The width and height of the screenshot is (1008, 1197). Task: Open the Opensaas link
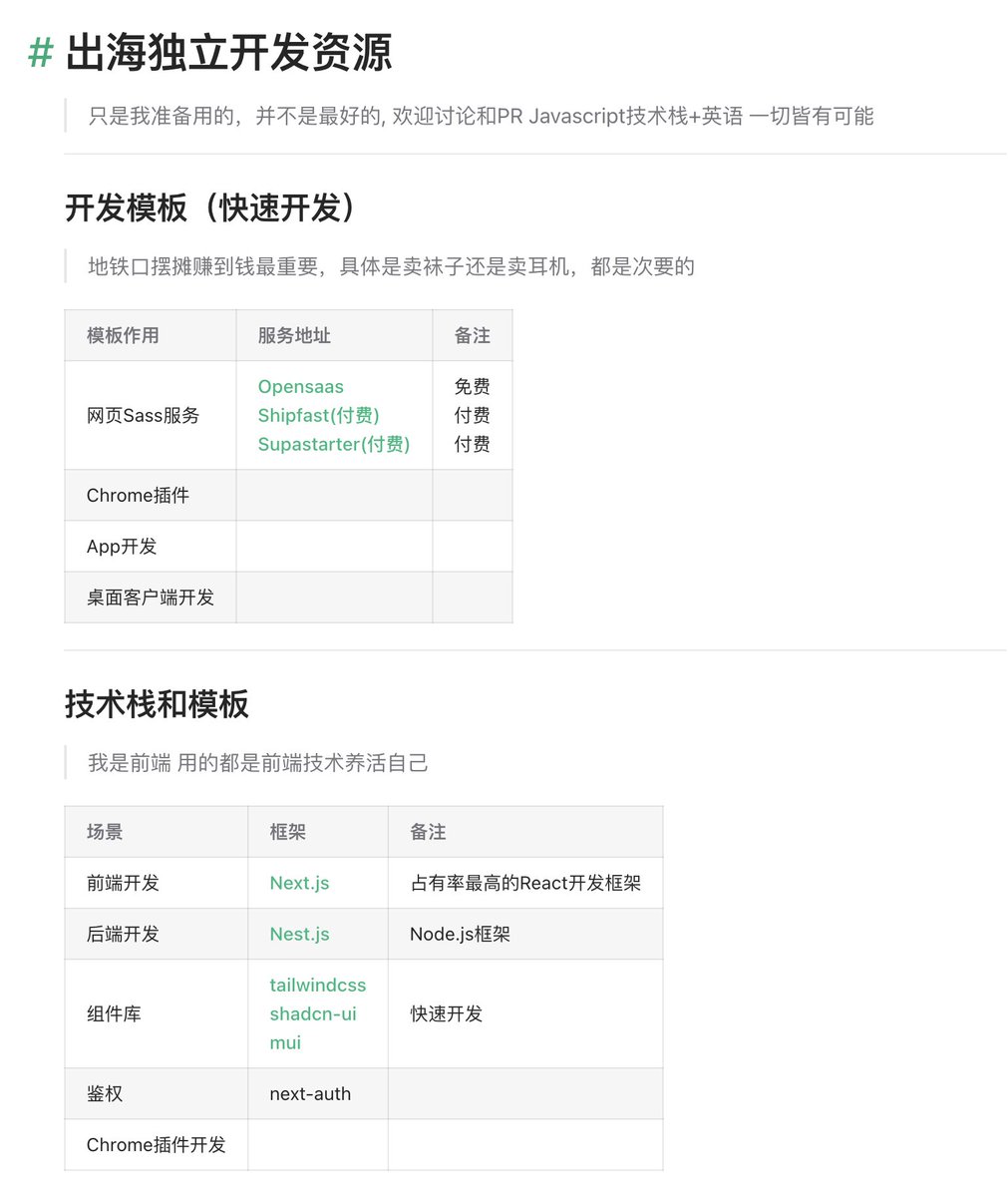[300, 386]
